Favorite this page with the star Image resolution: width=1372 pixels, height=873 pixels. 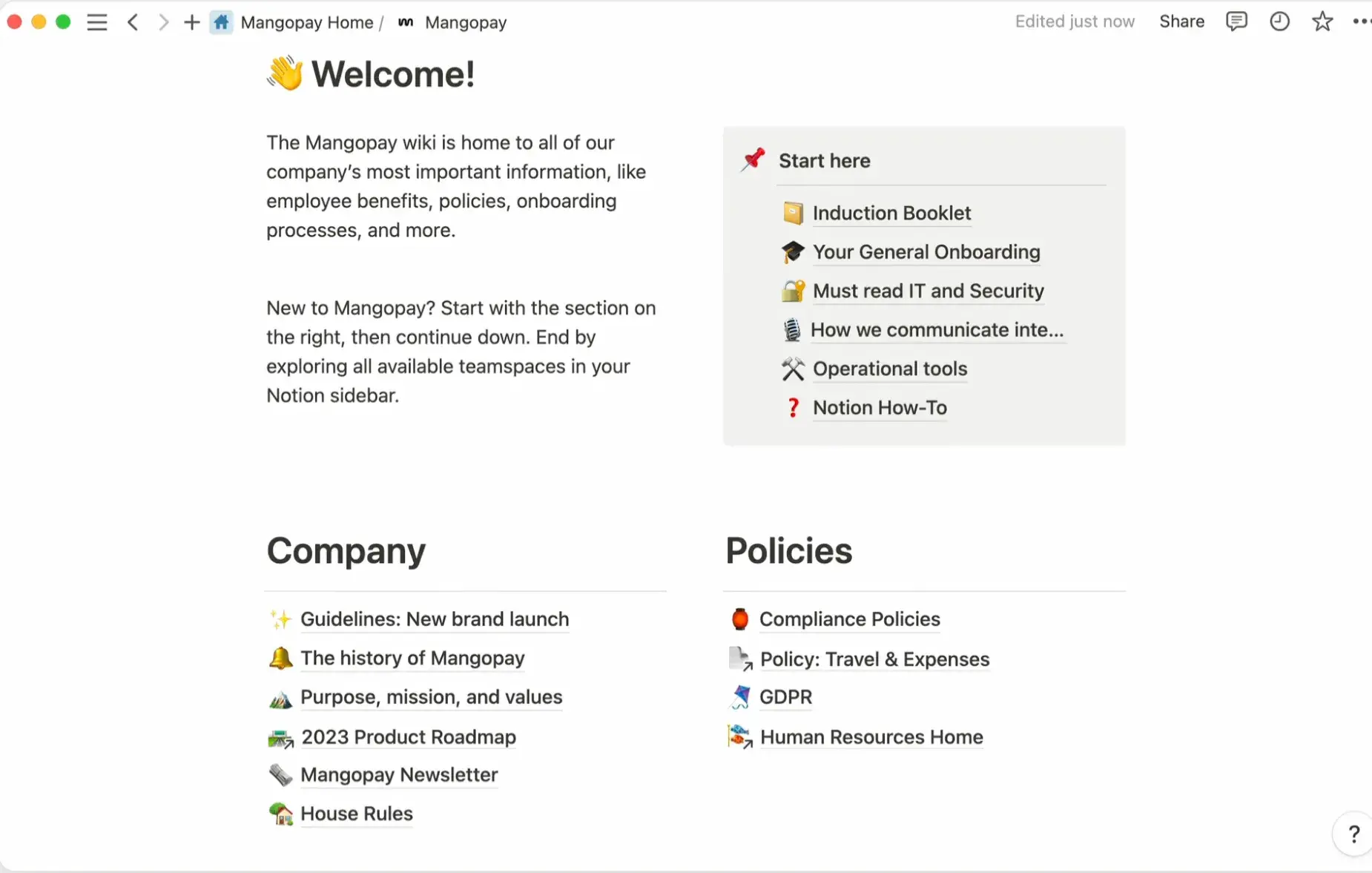pyautogui.click(x=1322, y=22)
